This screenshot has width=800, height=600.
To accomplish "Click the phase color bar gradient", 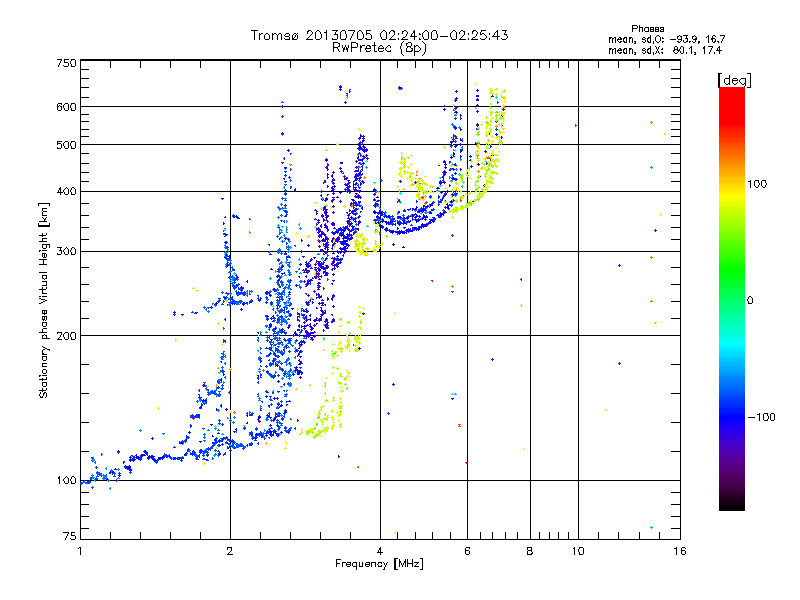I will [732, 299].
